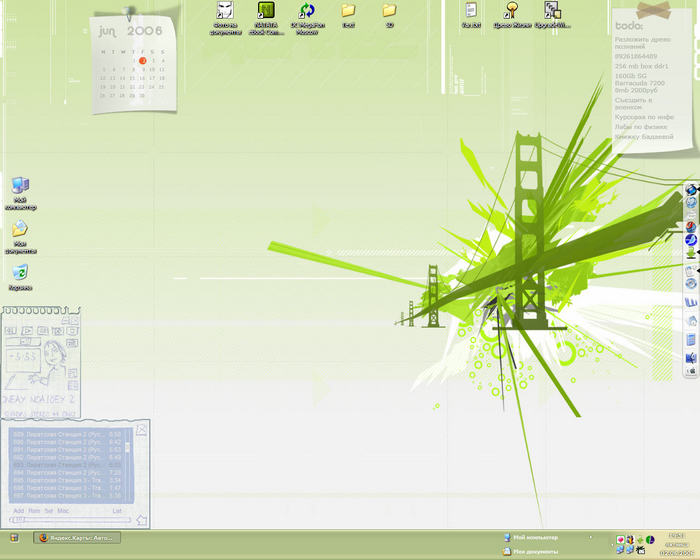
Task: Click Sel in the playlist window
Action: [49, 510]
